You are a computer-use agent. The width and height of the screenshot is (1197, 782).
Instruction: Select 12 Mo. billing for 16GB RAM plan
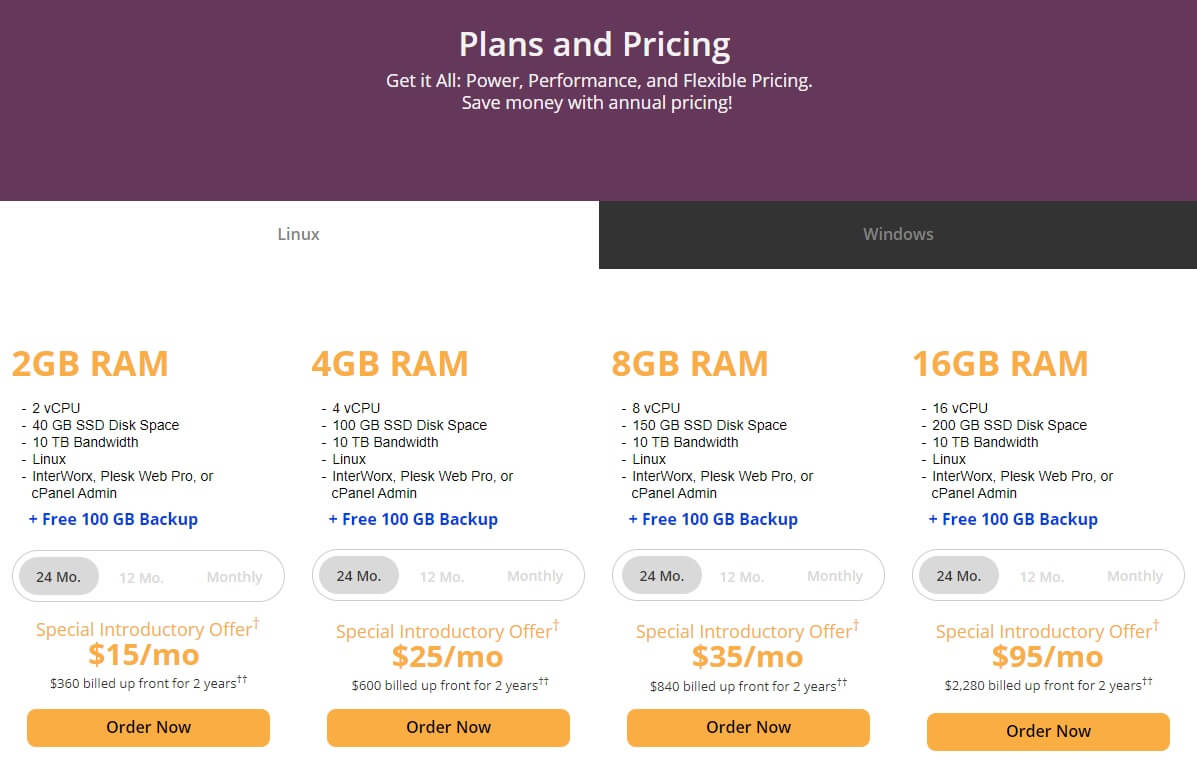pyautogui.click(x=1042, y=577)
